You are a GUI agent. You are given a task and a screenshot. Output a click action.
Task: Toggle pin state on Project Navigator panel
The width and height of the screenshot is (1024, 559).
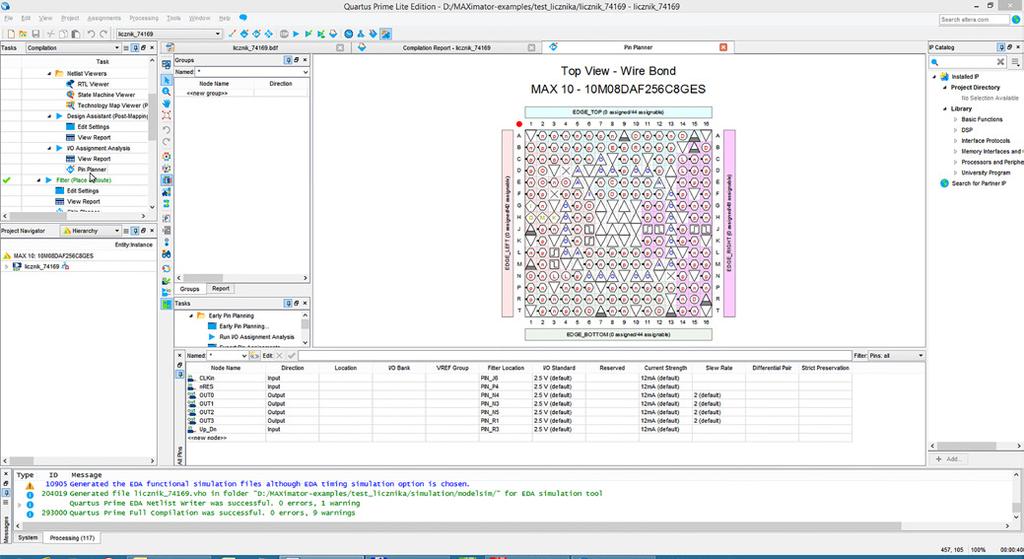point(135,231)
